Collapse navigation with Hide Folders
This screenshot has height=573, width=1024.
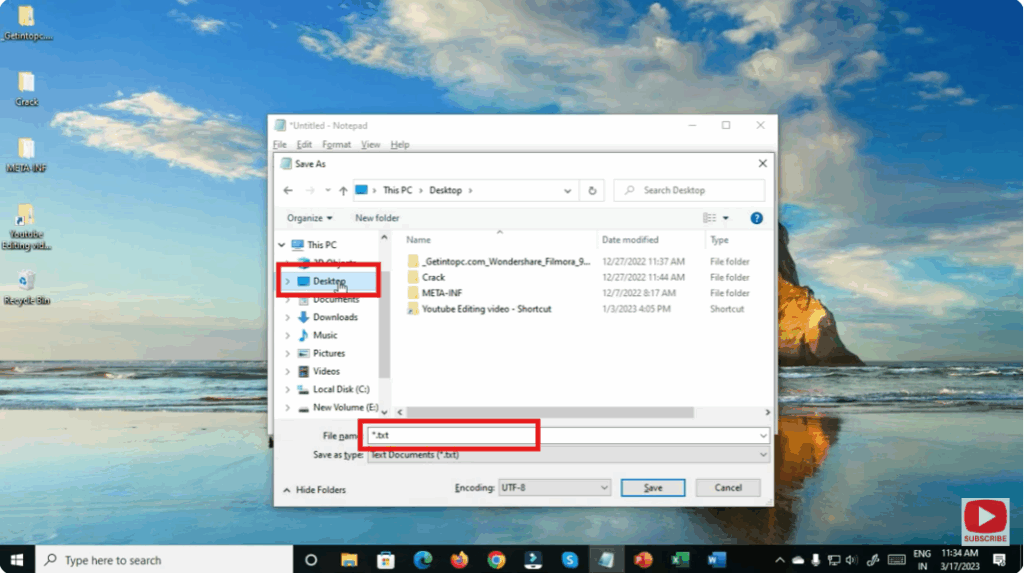(x=315, y=489)
